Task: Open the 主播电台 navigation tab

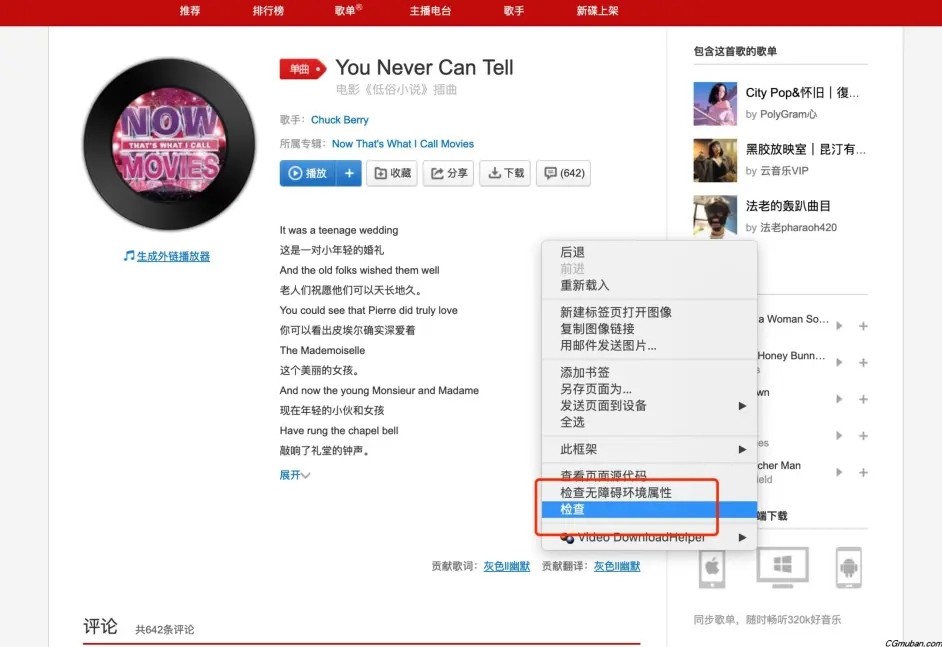Action: click(x=430, y=11)
